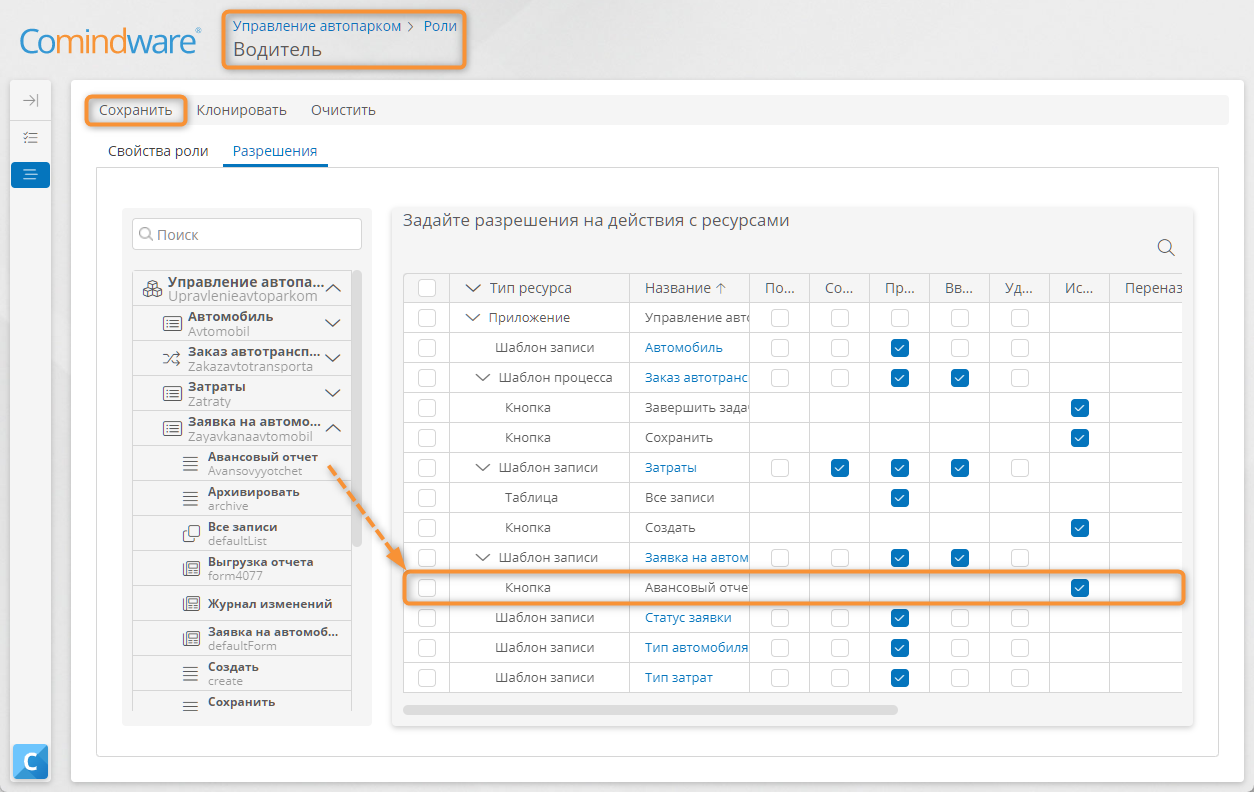Uncheck Создание permission for Затраты row
This screenshot has height=792, width=1254.
point(839,468)
